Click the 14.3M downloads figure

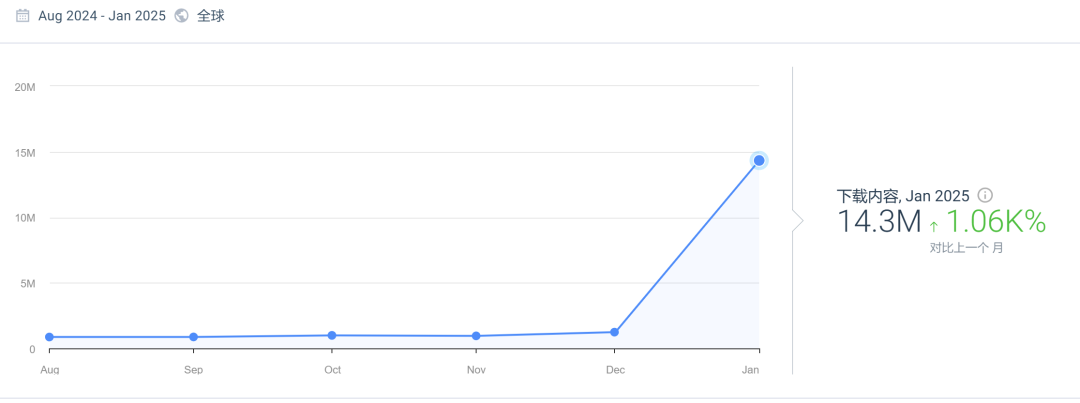pos(879,222)
